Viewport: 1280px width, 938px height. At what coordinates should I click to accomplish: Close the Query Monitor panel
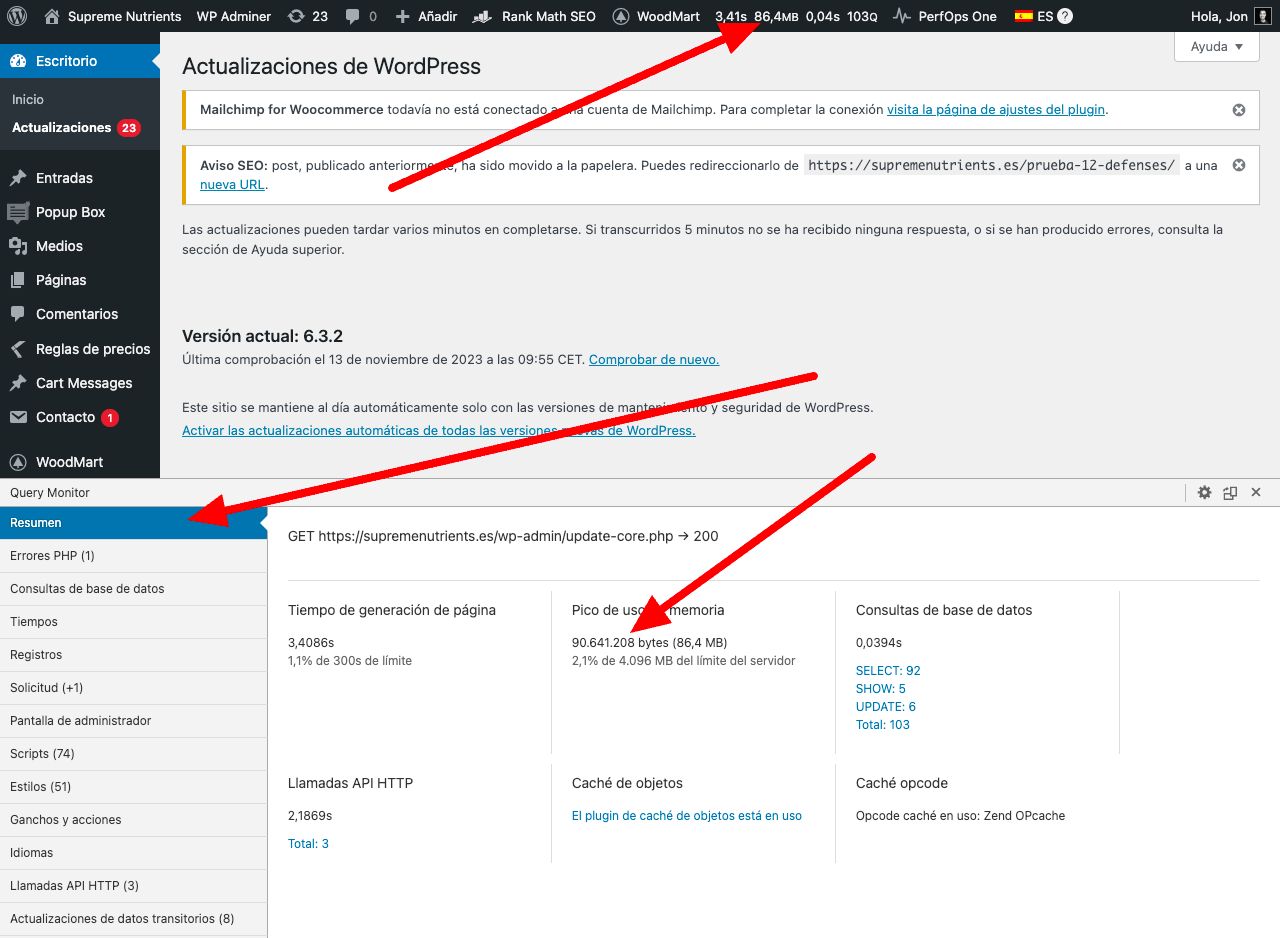pyautogui.click(x=1256, y=493)
